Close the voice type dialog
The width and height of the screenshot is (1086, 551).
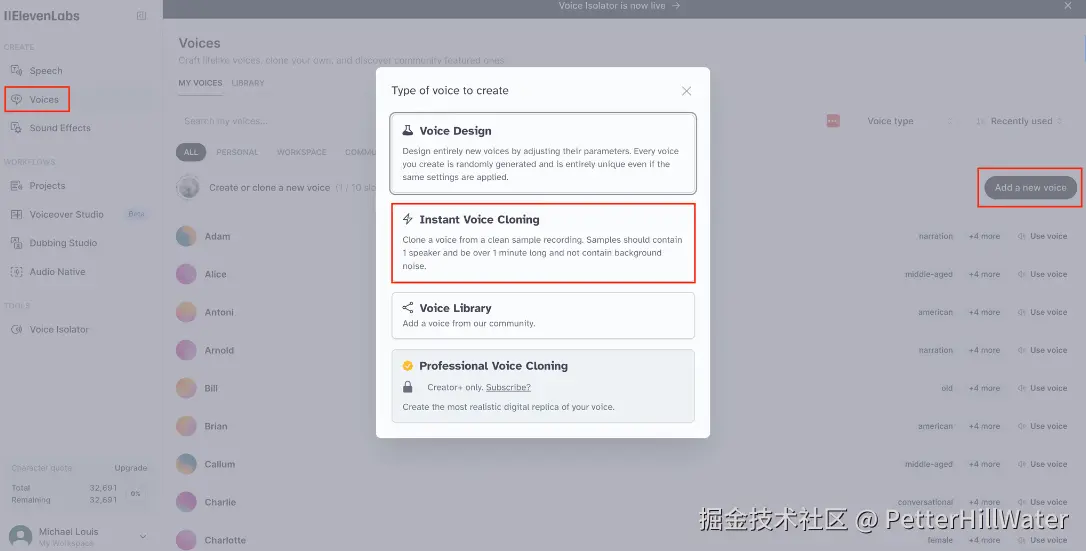point(686,91)
